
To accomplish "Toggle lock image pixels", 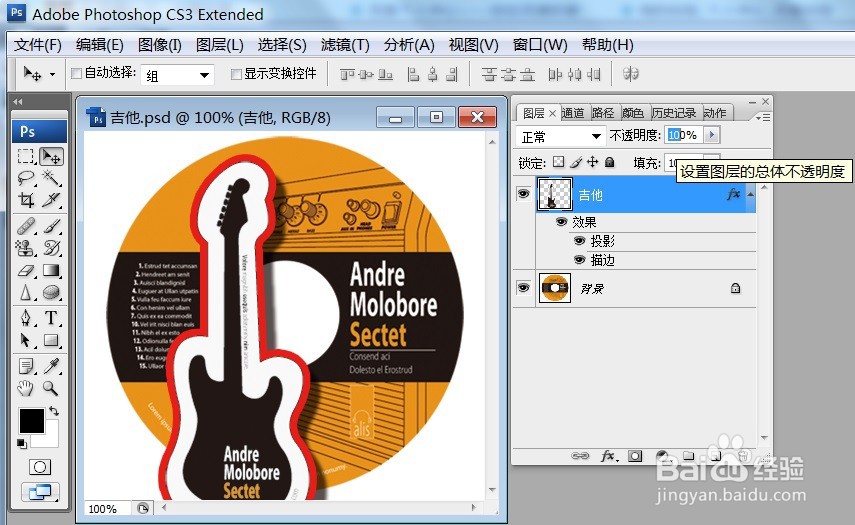I will tap(576, 162).
